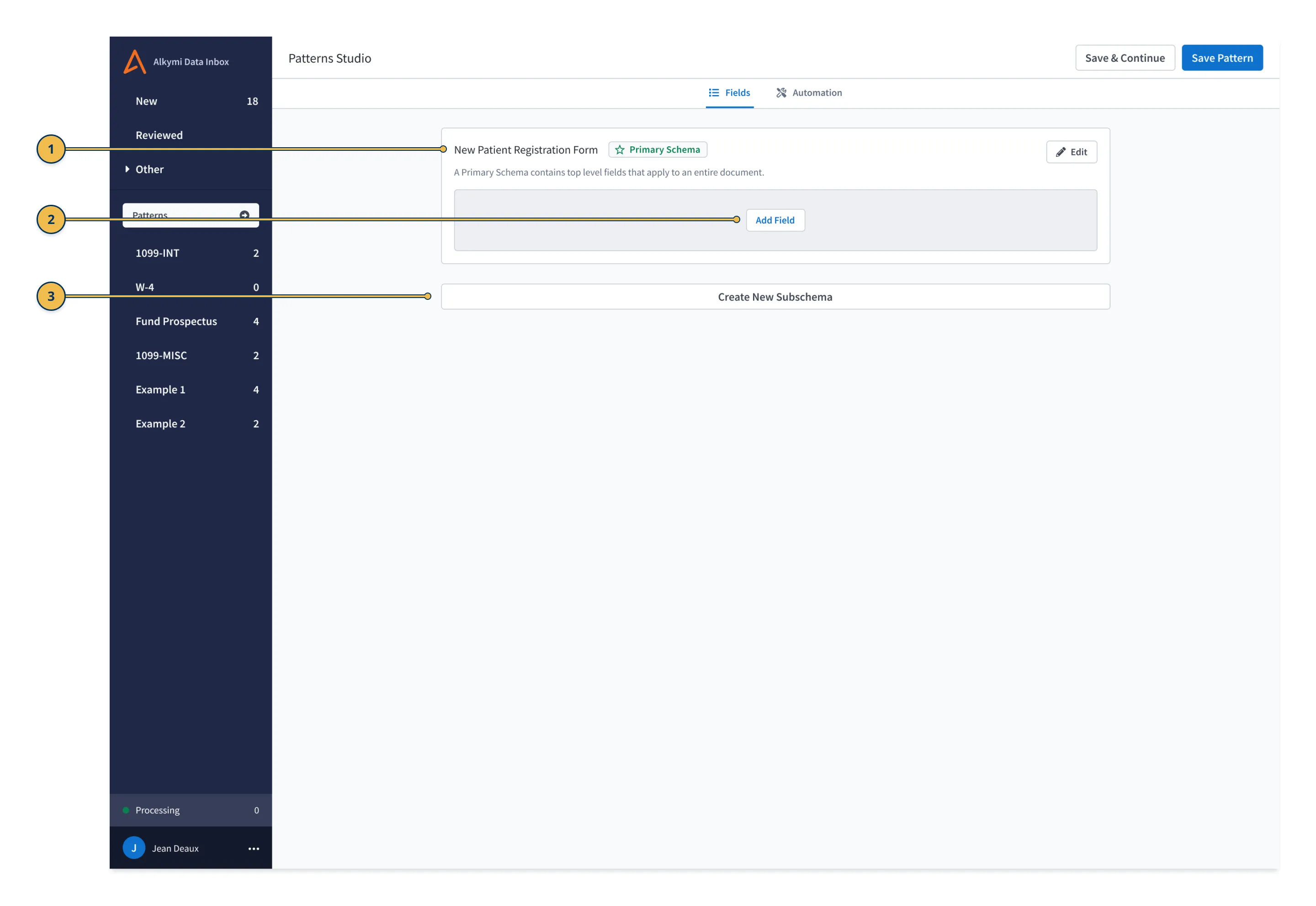
Task: Click the arrow icon in Patterns box
Action: 244,214
